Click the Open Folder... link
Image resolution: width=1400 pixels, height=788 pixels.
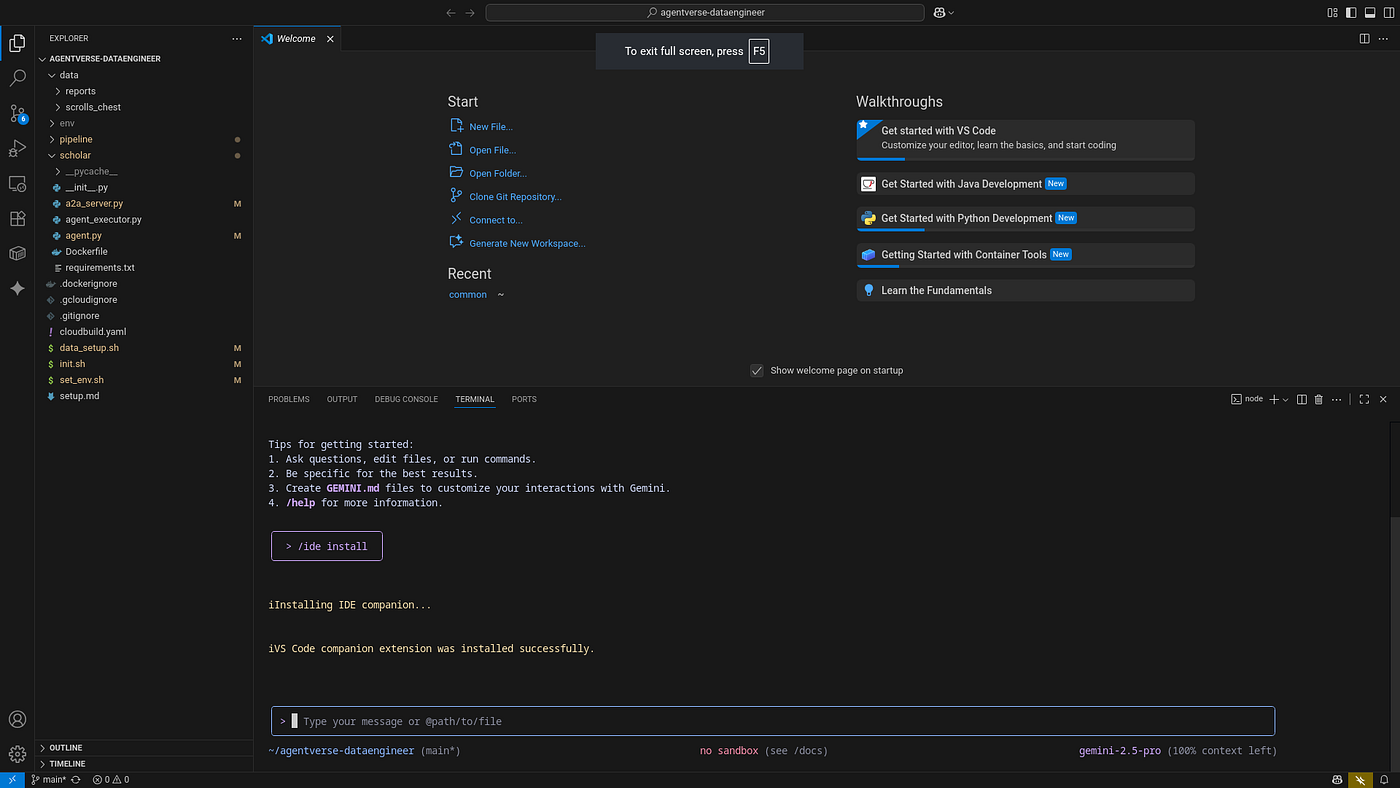498,173
